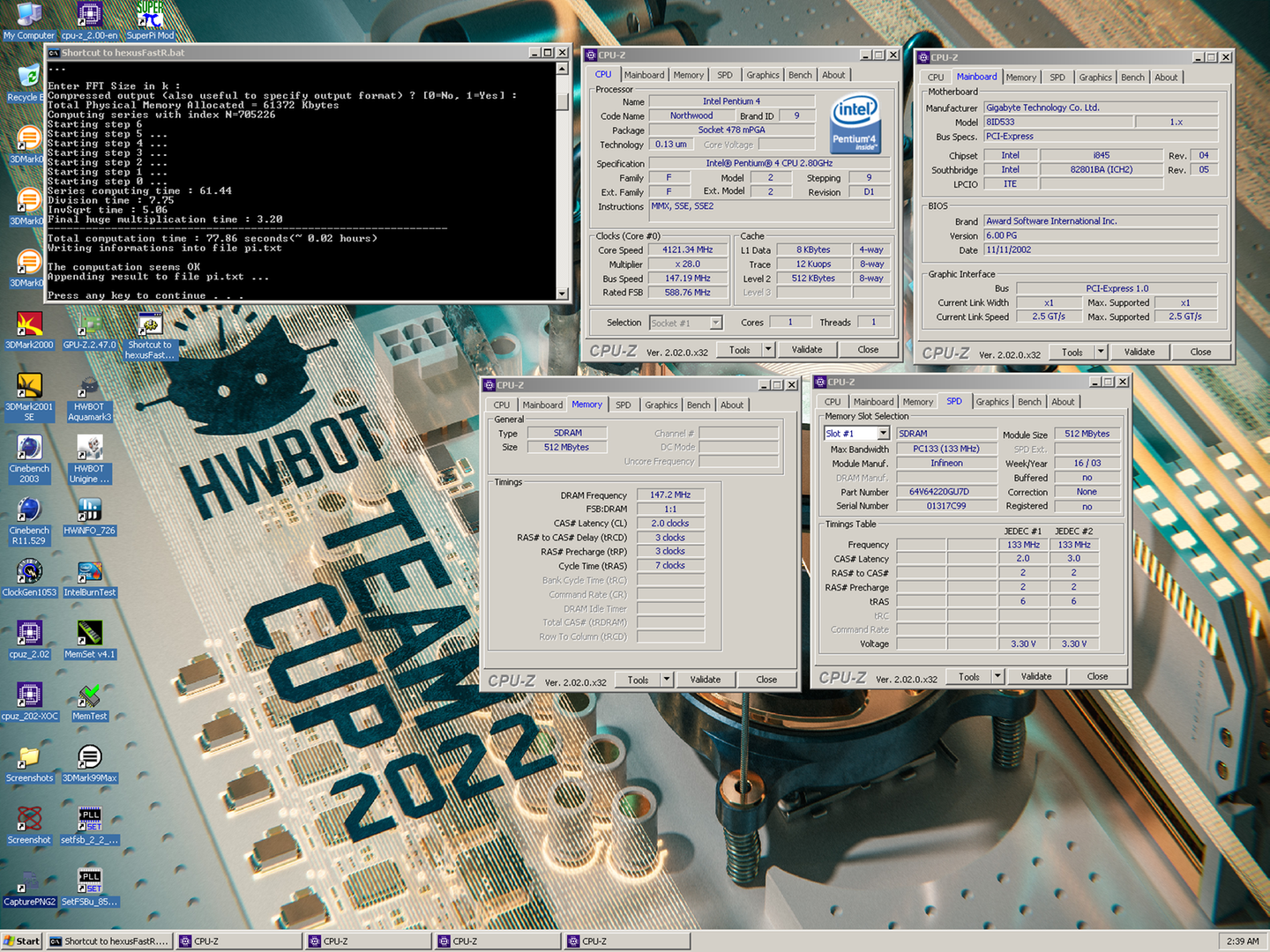The width and height of the screenshot is (1270, 952).
Task: Launch the SuperPi Mod desktop icon
Action: pyautogui.click(x=150, y=21)
